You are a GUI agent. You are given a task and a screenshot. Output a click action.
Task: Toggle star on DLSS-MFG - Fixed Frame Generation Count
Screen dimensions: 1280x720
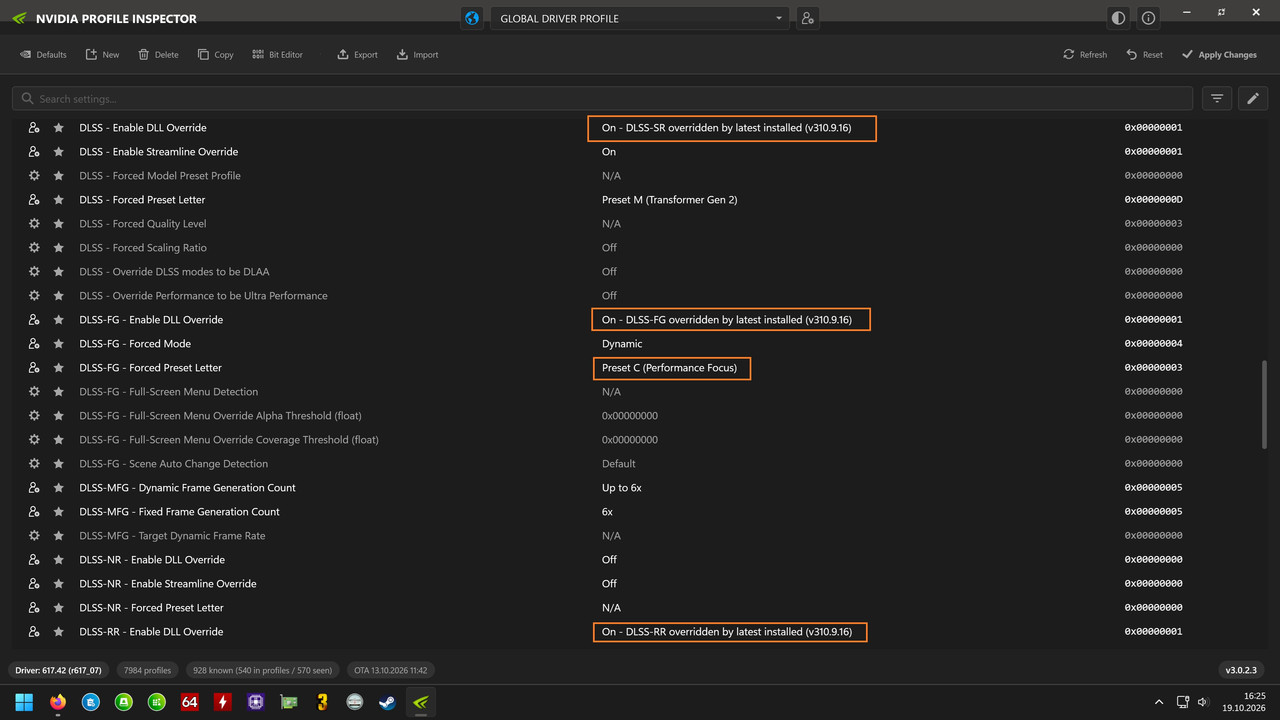[58, 512]
